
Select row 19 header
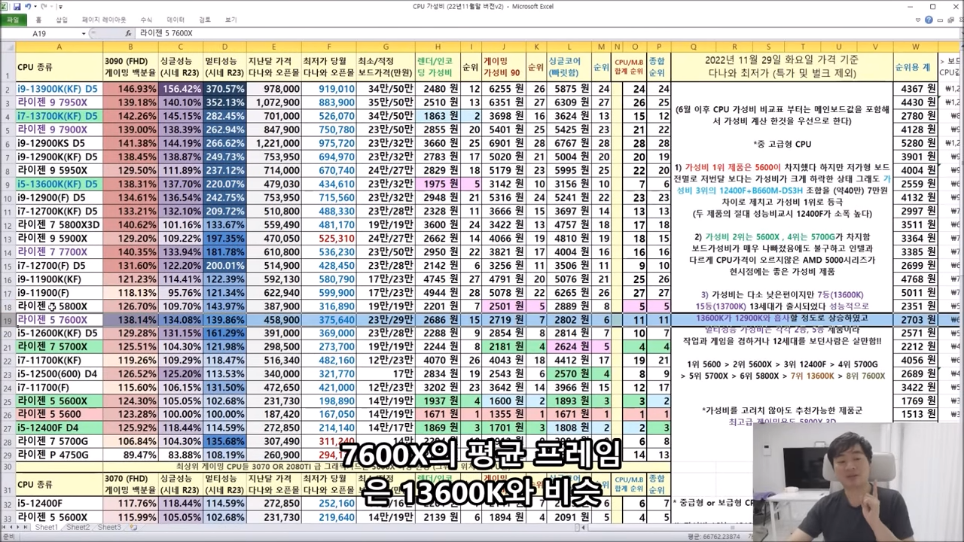(x=8, y=320)
